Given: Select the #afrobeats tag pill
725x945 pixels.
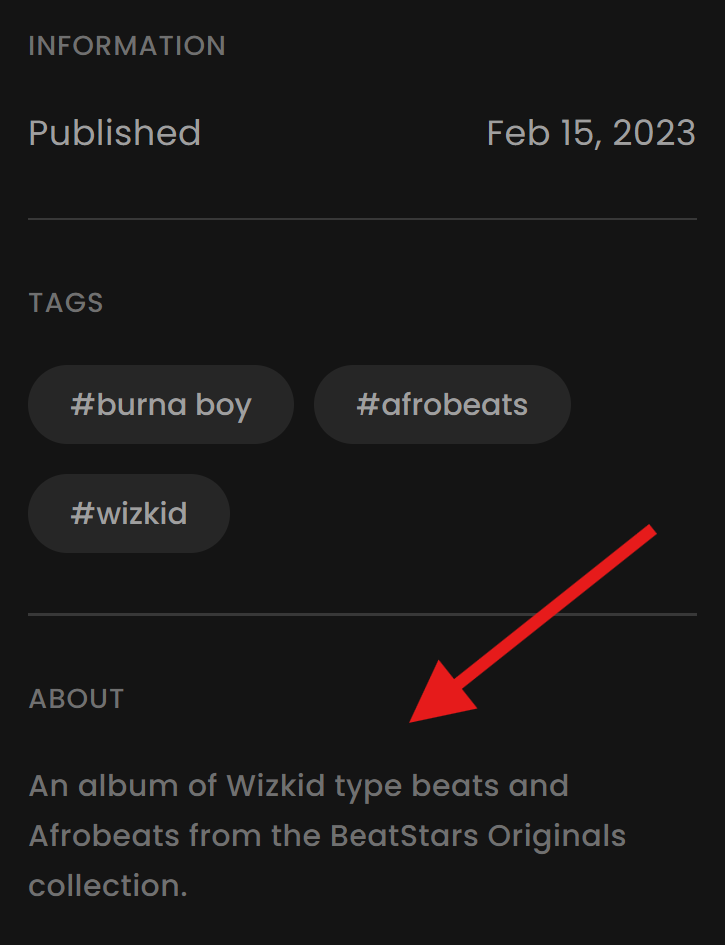Looking at the screenshot, I should 442,404.
